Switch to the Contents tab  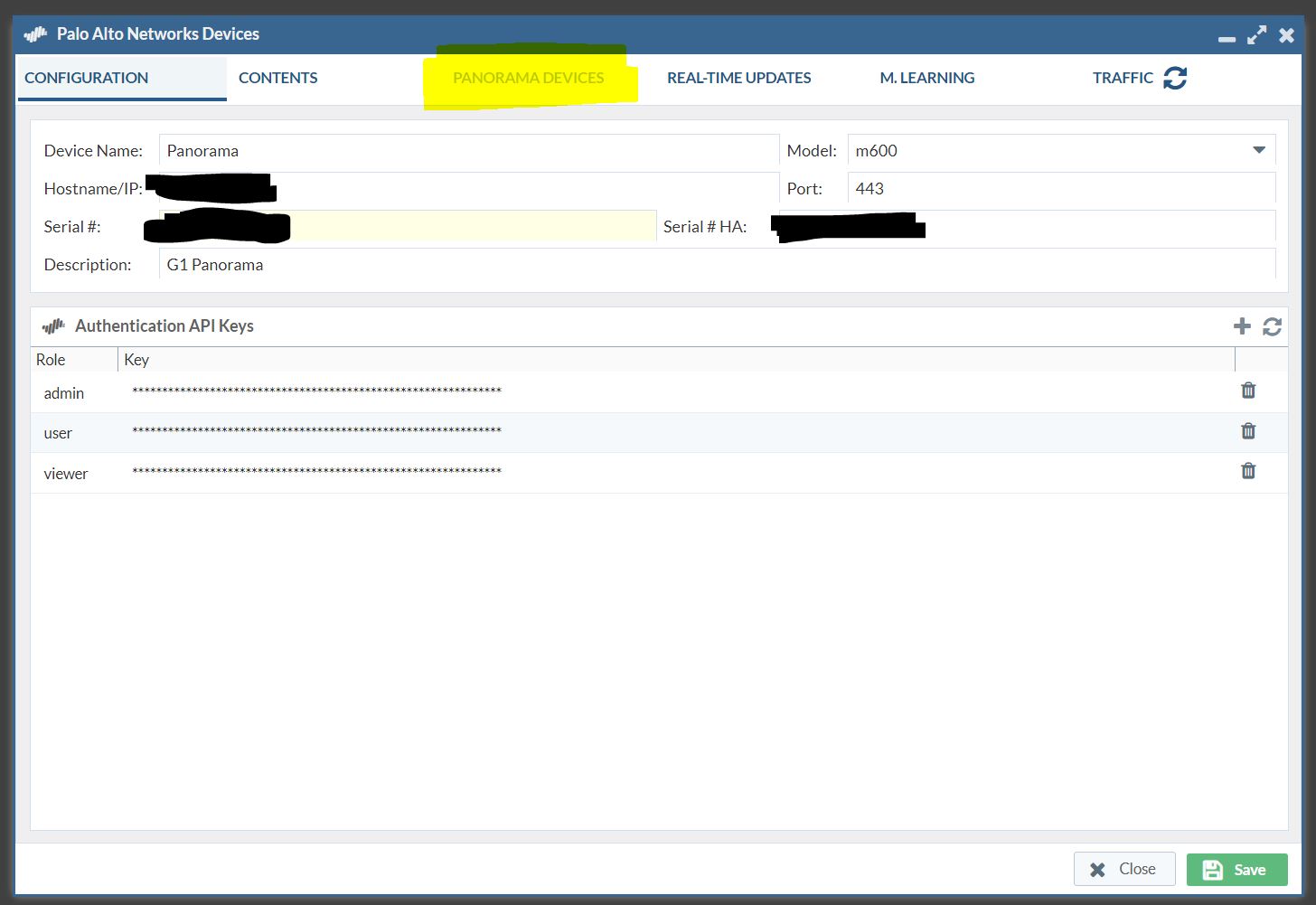coord(277,78)
